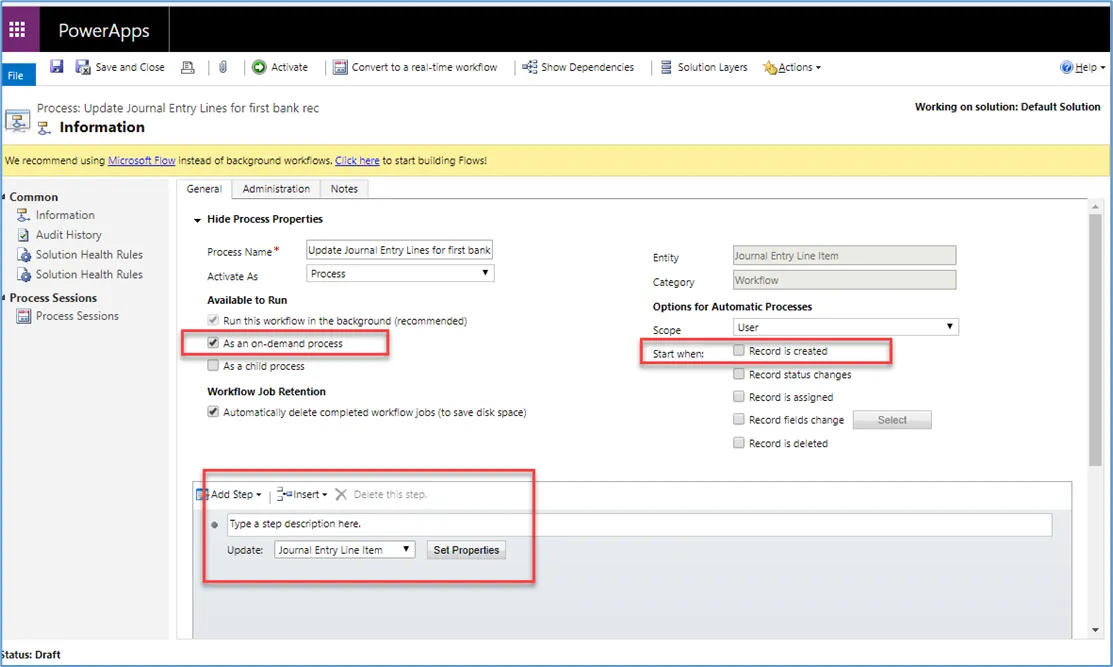
Task: Click Show Dependencies label
Action: coord(588,67)
